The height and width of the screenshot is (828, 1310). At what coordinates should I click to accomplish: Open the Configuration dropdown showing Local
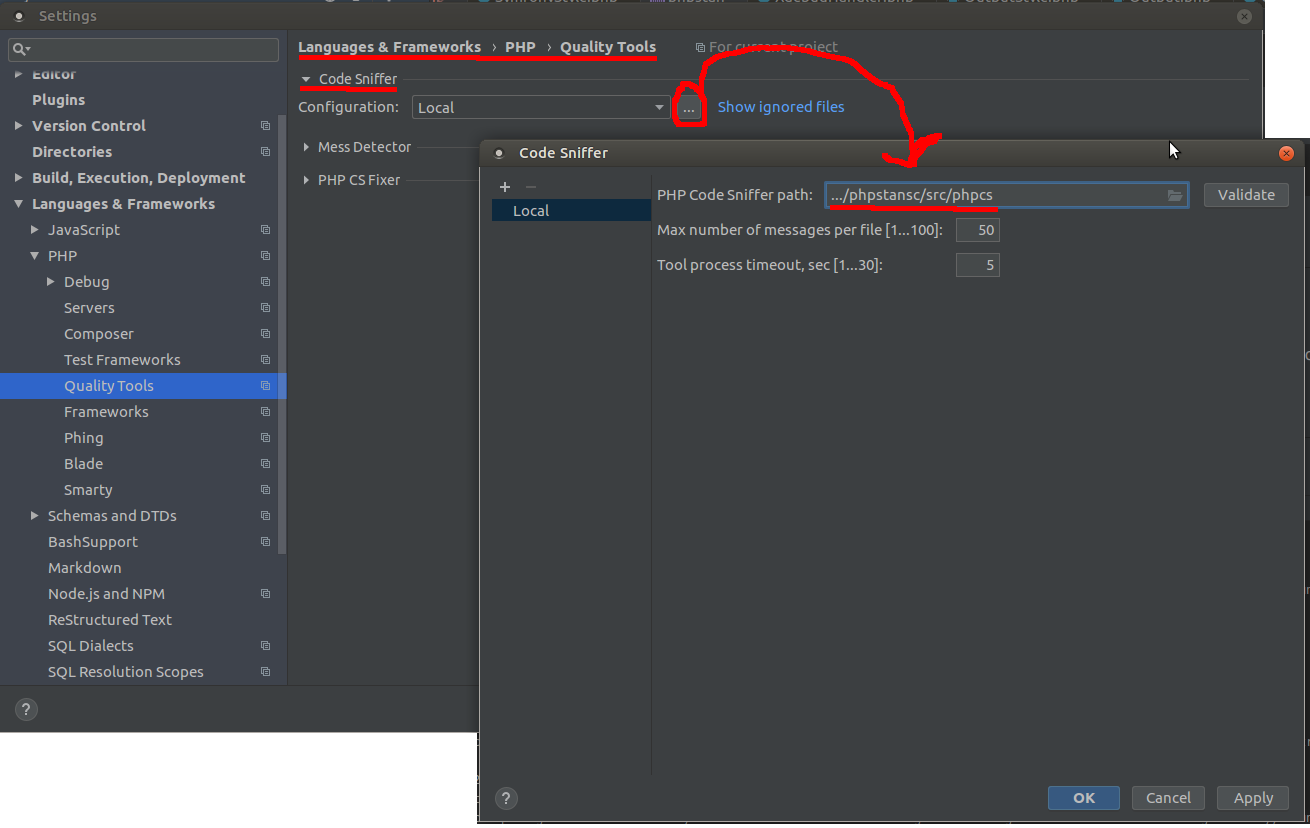pos(541,107)
